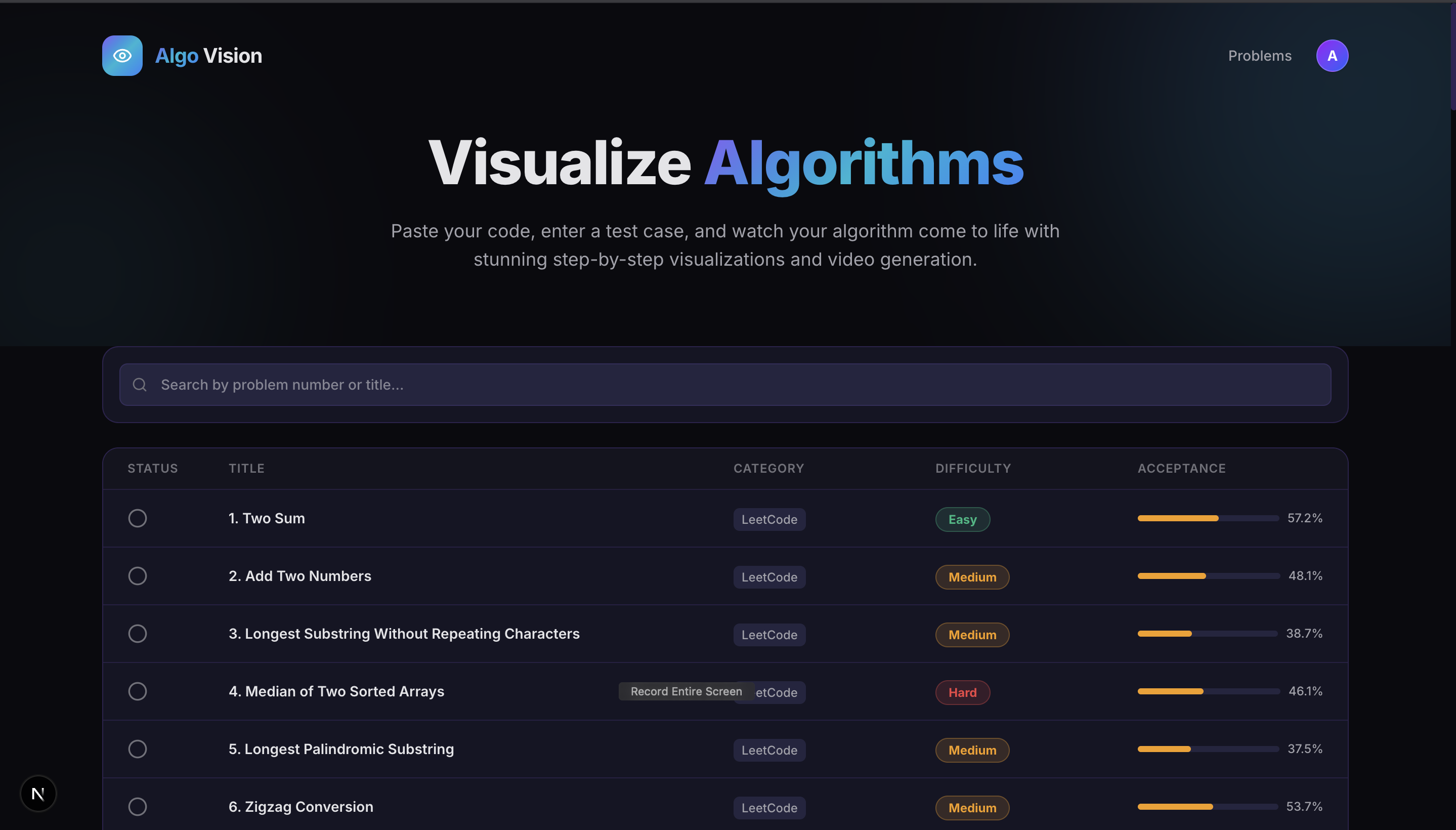Image resolution: width=1456 pixels, height=830 pixels.
Task: Toggle status circle for Median of Two Sorted Arrays
Action: coord(137,691)
